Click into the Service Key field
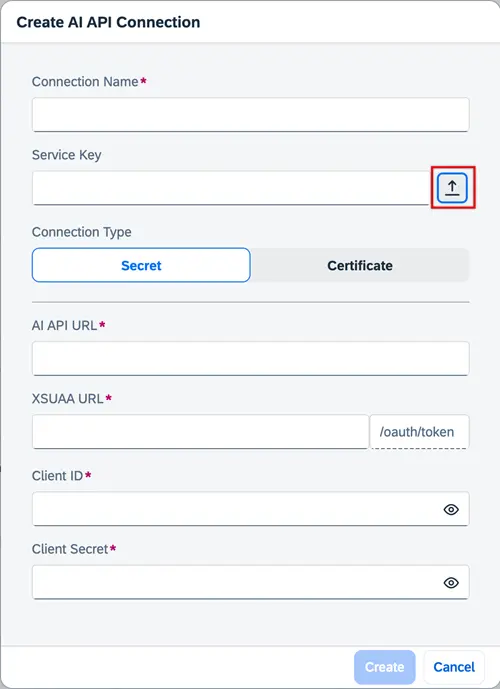Screen dimensions: 500x689 230,188
